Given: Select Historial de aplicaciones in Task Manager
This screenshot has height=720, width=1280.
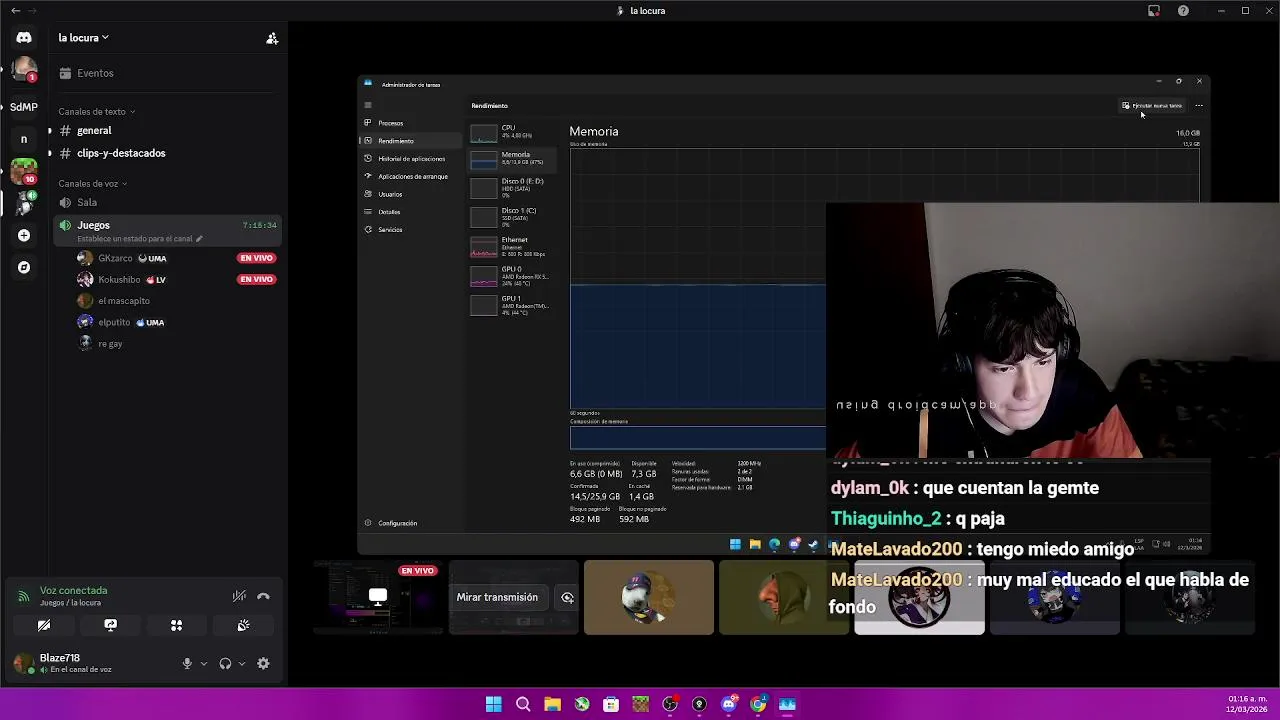Looking at the screenshot, I should [x=409, y=159].
